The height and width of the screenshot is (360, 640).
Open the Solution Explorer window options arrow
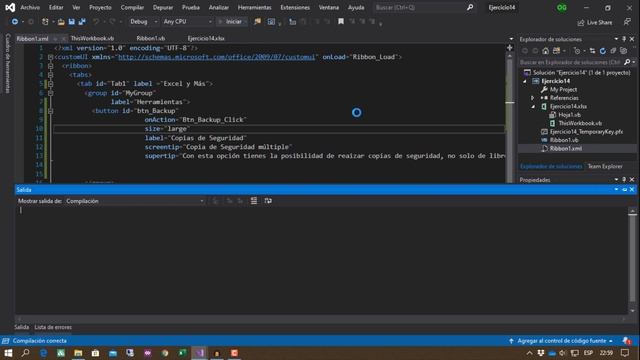616,39
